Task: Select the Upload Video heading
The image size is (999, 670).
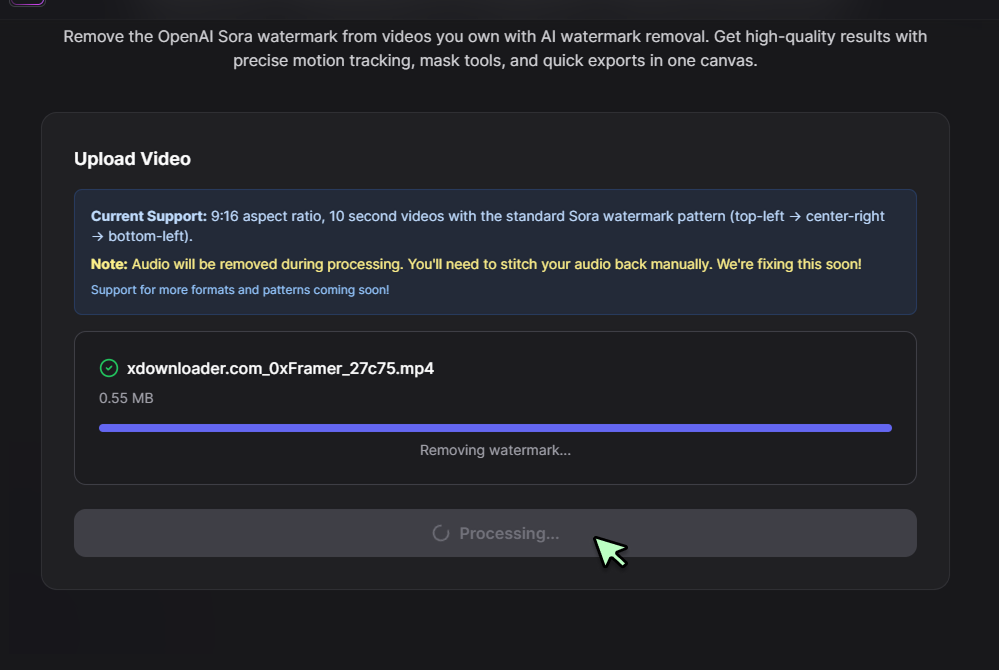Action: 132,158
